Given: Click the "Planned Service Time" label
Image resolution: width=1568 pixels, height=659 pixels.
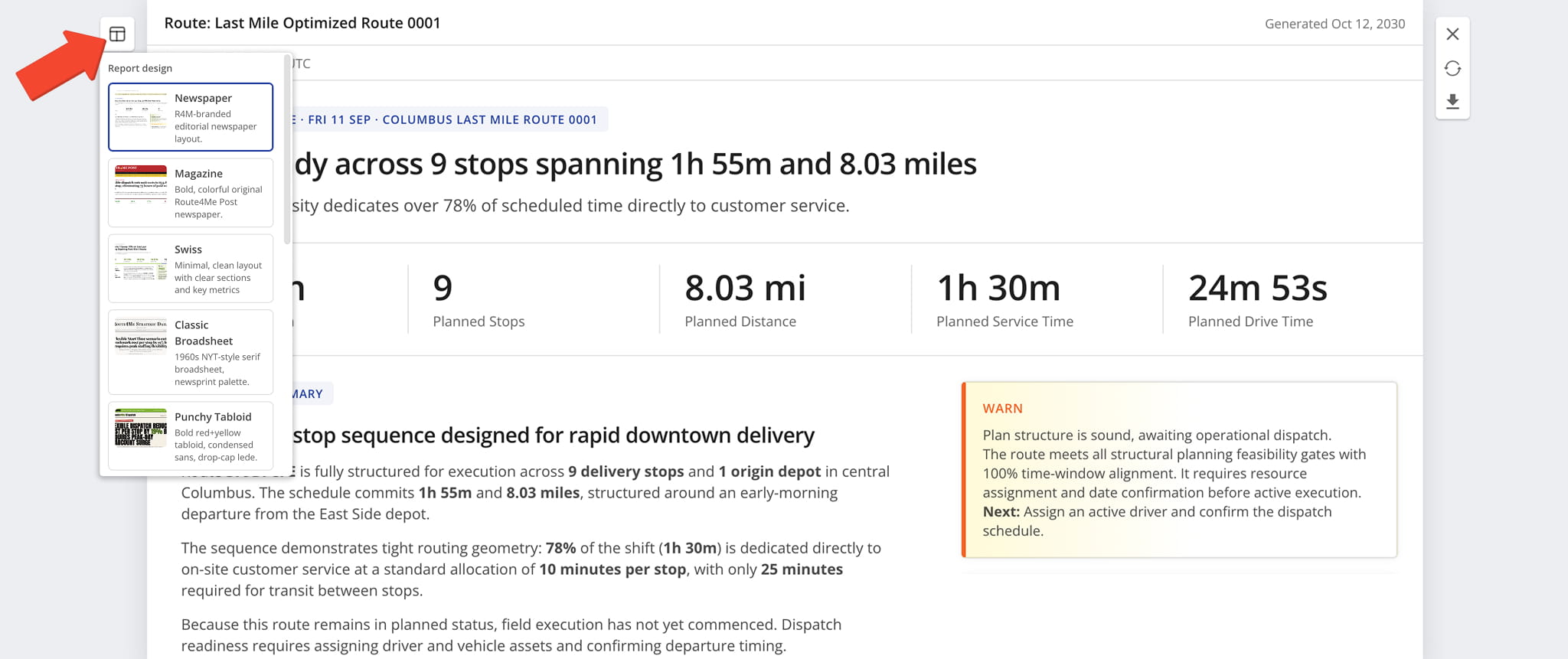Looking at the screenshot, I should [1004, 321].
